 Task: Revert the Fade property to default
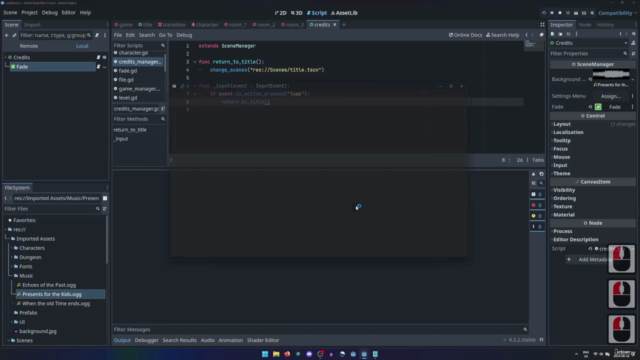click(x=590, y=107)
